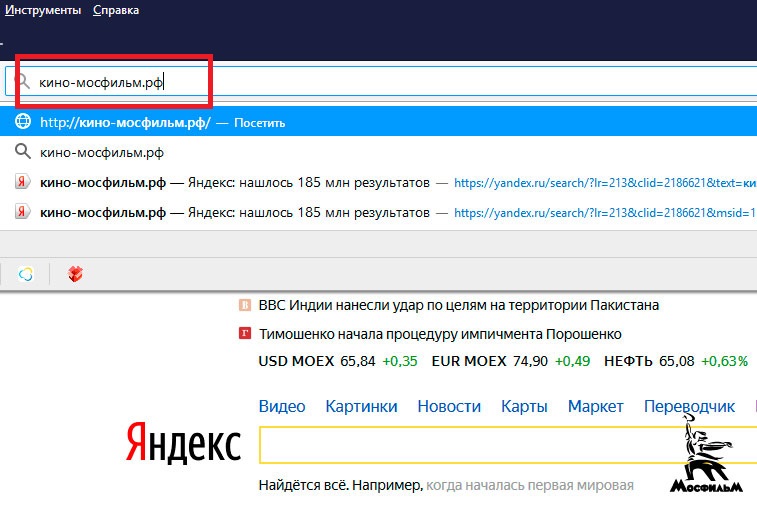Click the yellow-bordered Yandex search field
This screenshot has height=505, width=757.
pyautogui.click(x=508, y=445)
